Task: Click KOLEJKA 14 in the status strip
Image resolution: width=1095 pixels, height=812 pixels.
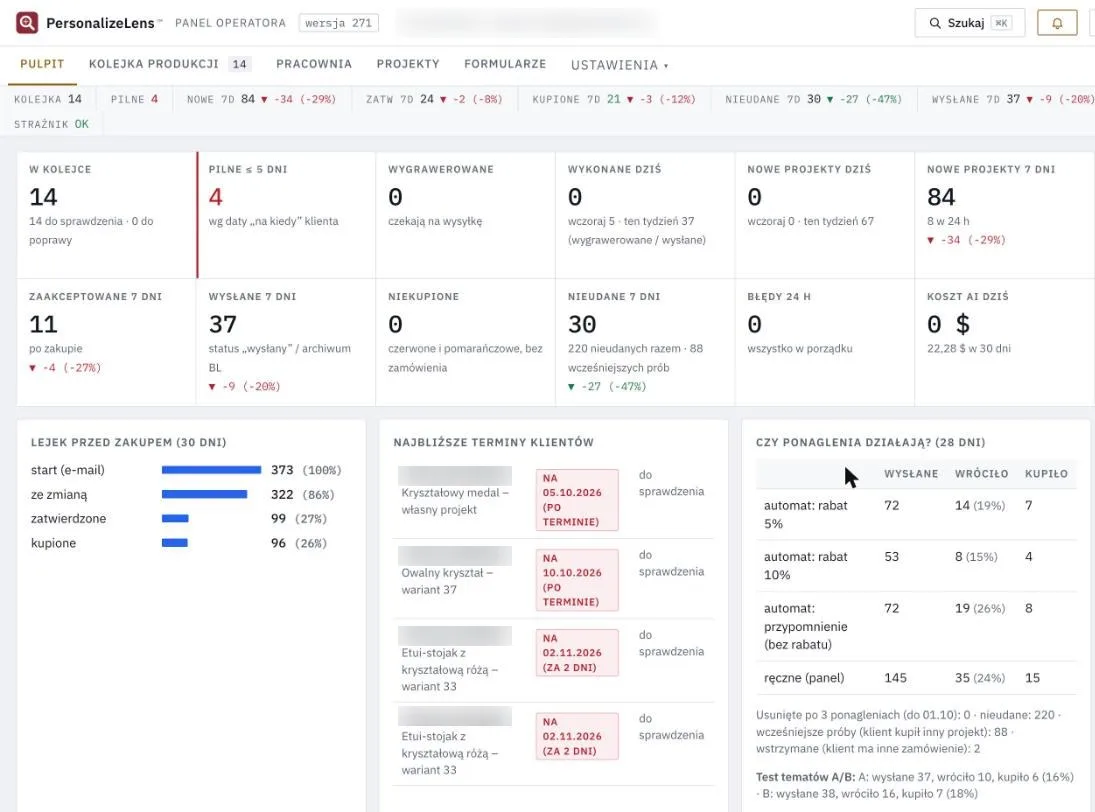Action: (x=48, y=99)
